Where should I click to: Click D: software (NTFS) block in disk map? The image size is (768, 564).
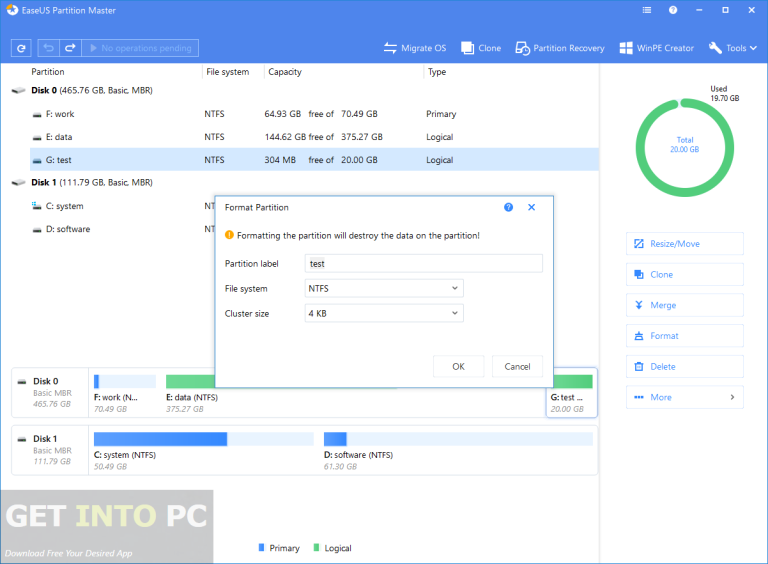(458, 450)
